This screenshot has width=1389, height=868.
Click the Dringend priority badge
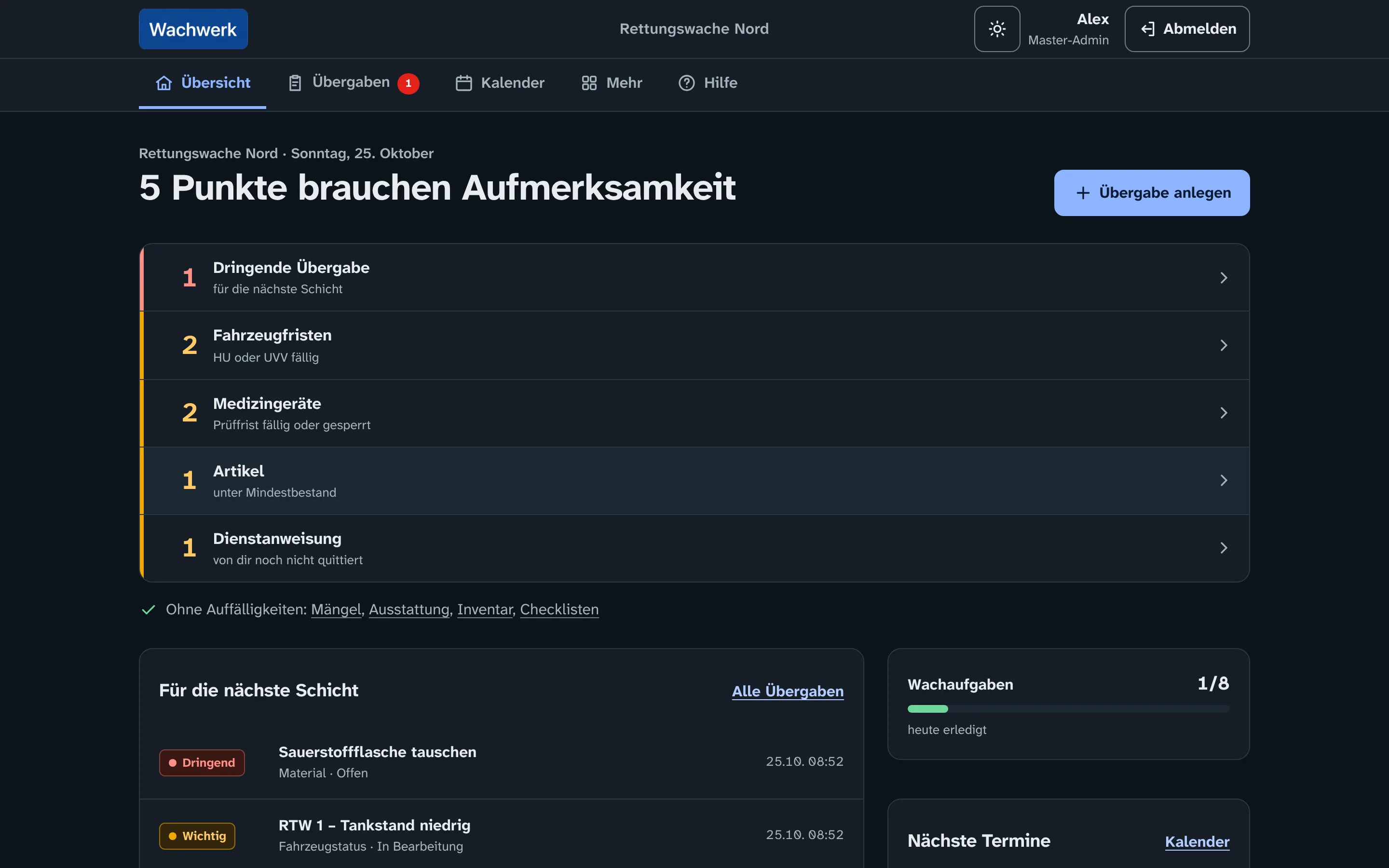point(202,763)
